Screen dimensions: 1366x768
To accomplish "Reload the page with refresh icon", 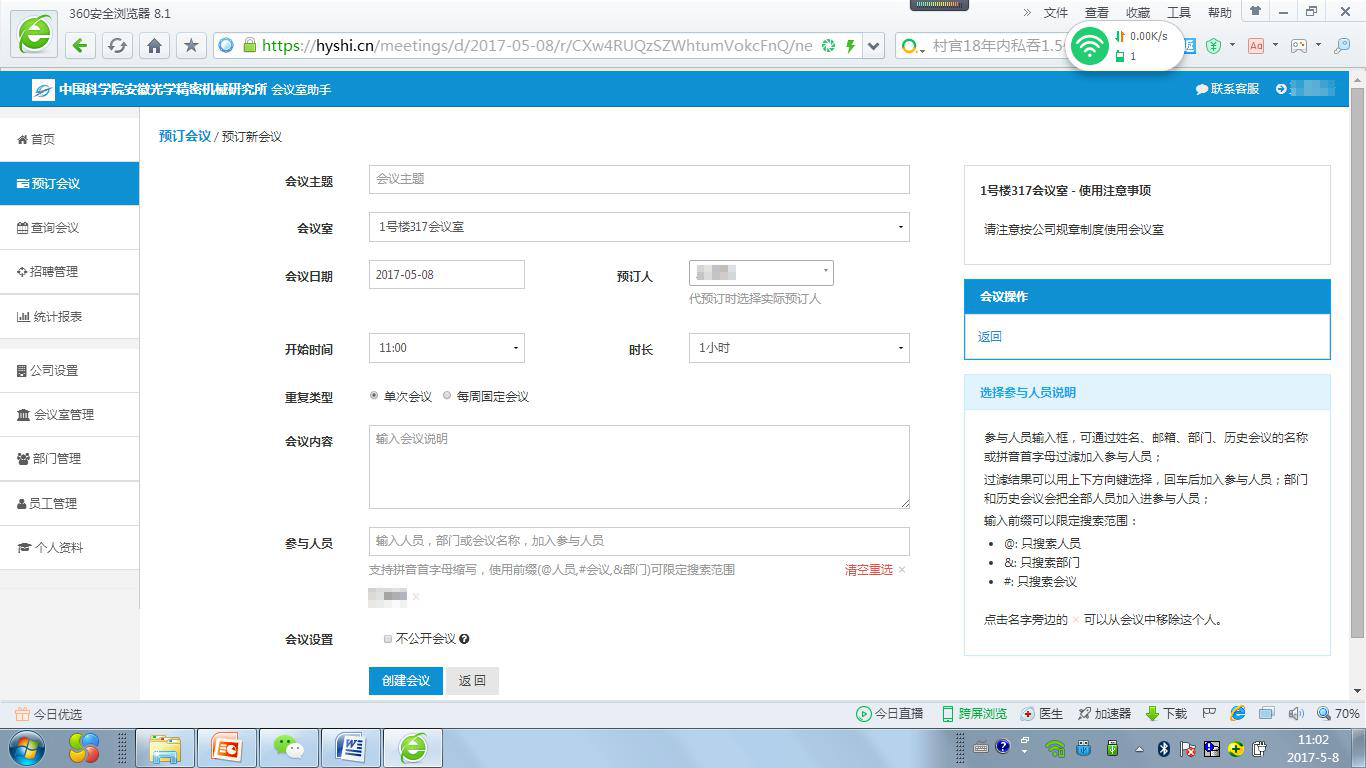I will coord(117,45).
